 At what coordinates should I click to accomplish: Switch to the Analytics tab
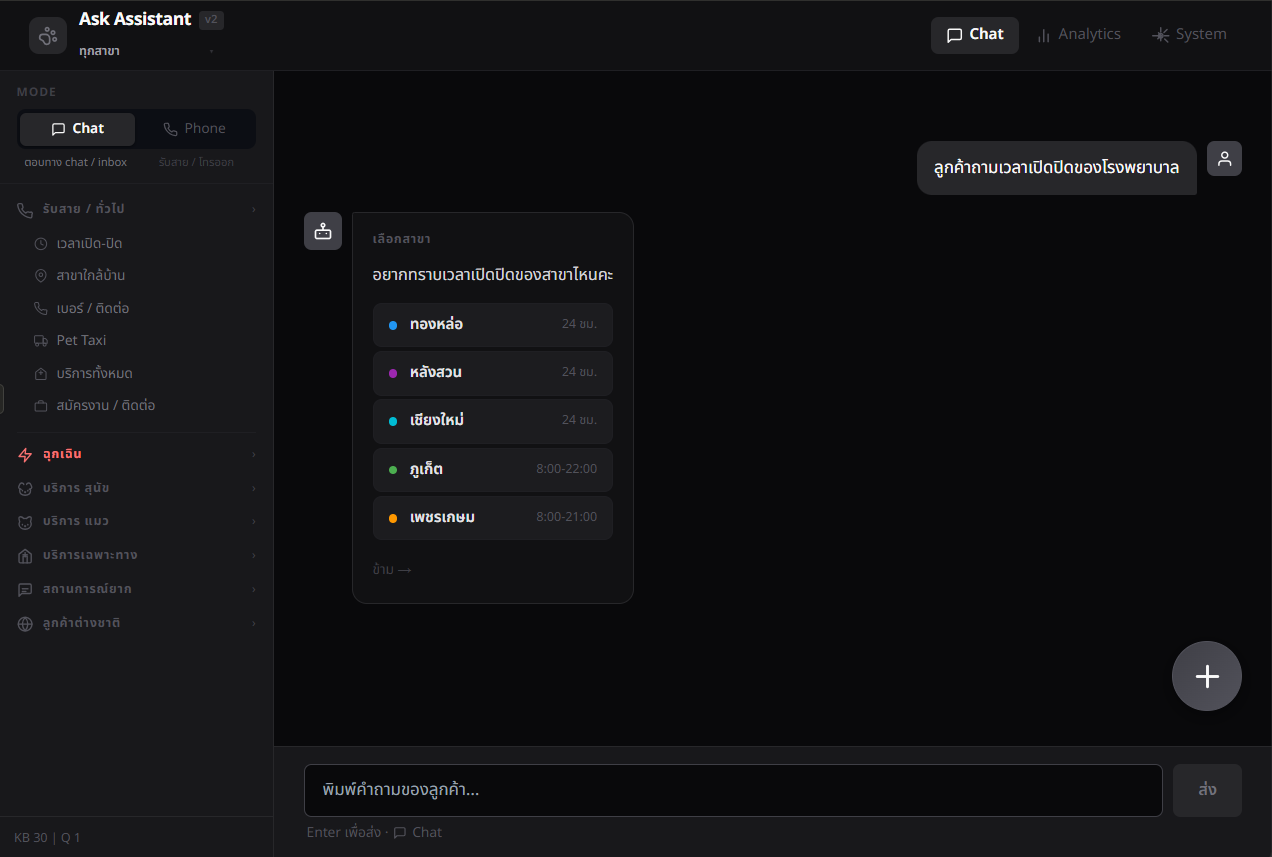[x=1078, y=33]
